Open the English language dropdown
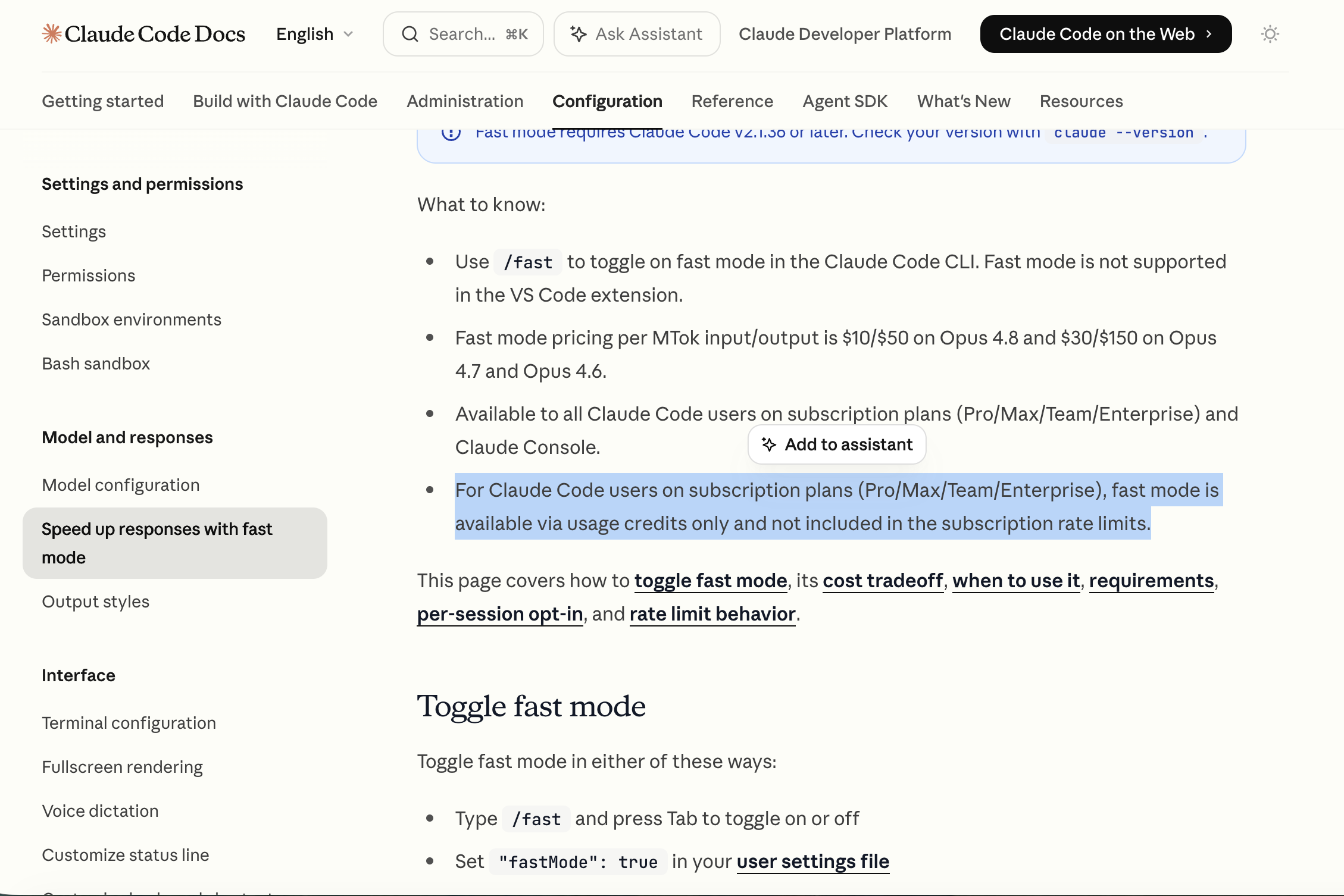 (x=315, y=34)
